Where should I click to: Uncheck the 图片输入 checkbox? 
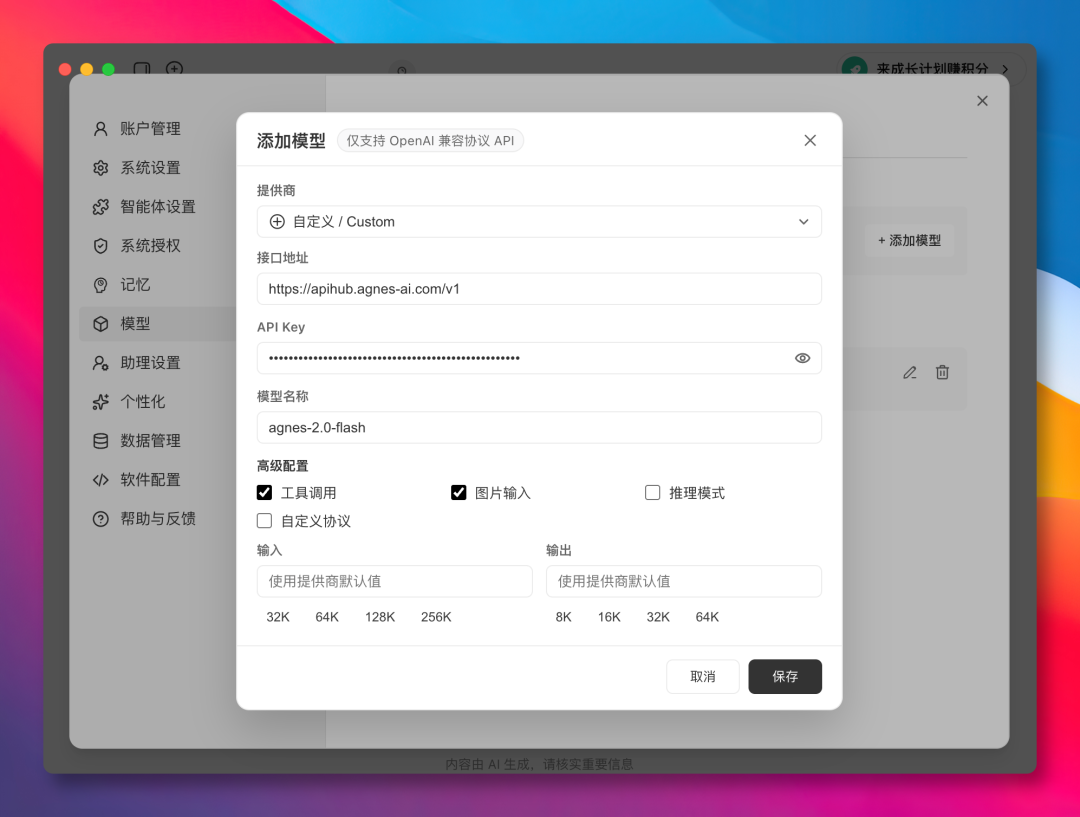point(459,493)
